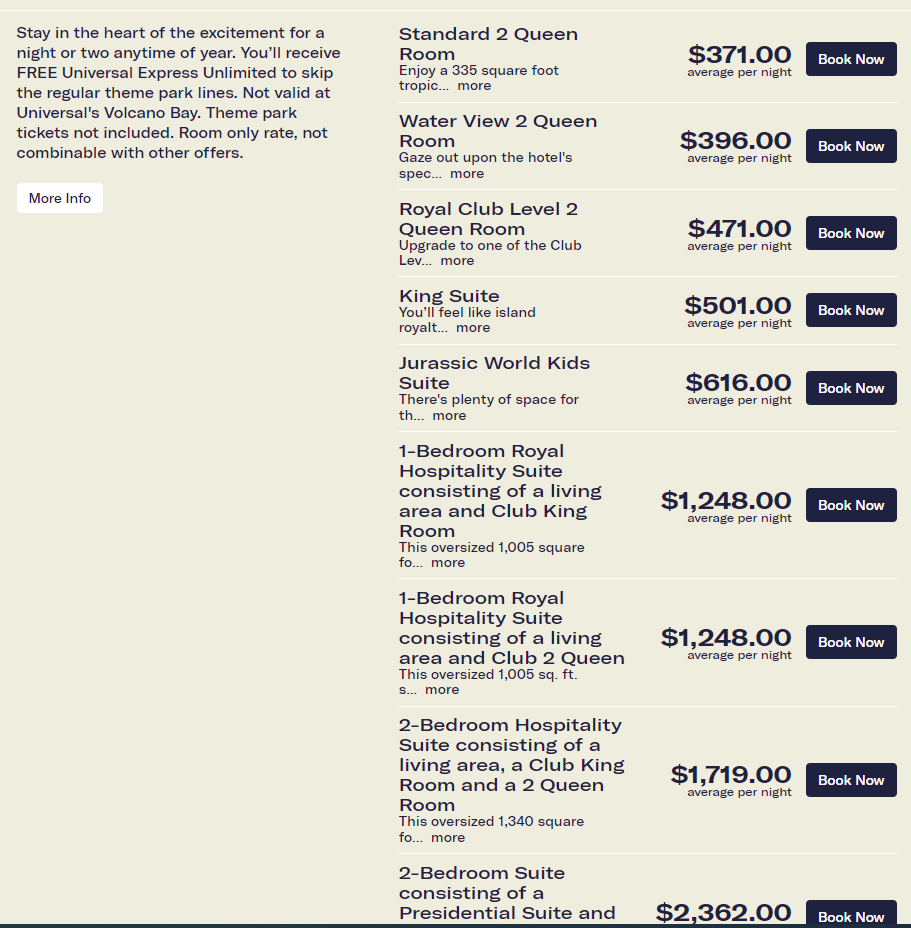Click the Jurassic World Kids Suite title
Image resolution: width=911 pixels, height=928 pixels.
point(494,373)
